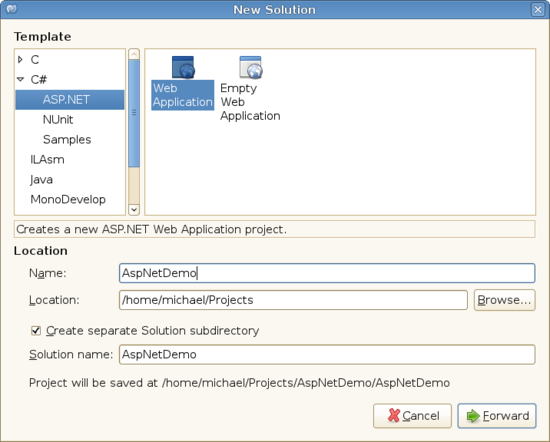Image resolution: width=550 pixels, height=442 pixels.
Task: Click the 'Web Application' template label
Action: (183, 95)
